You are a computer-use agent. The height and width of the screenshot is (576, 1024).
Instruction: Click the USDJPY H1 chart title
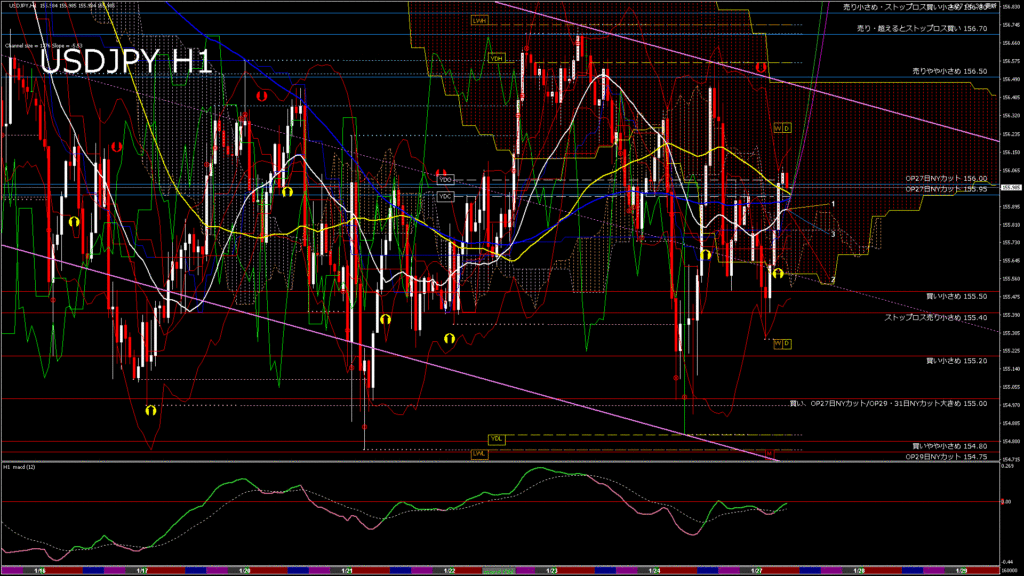click(x=125, y=62)
